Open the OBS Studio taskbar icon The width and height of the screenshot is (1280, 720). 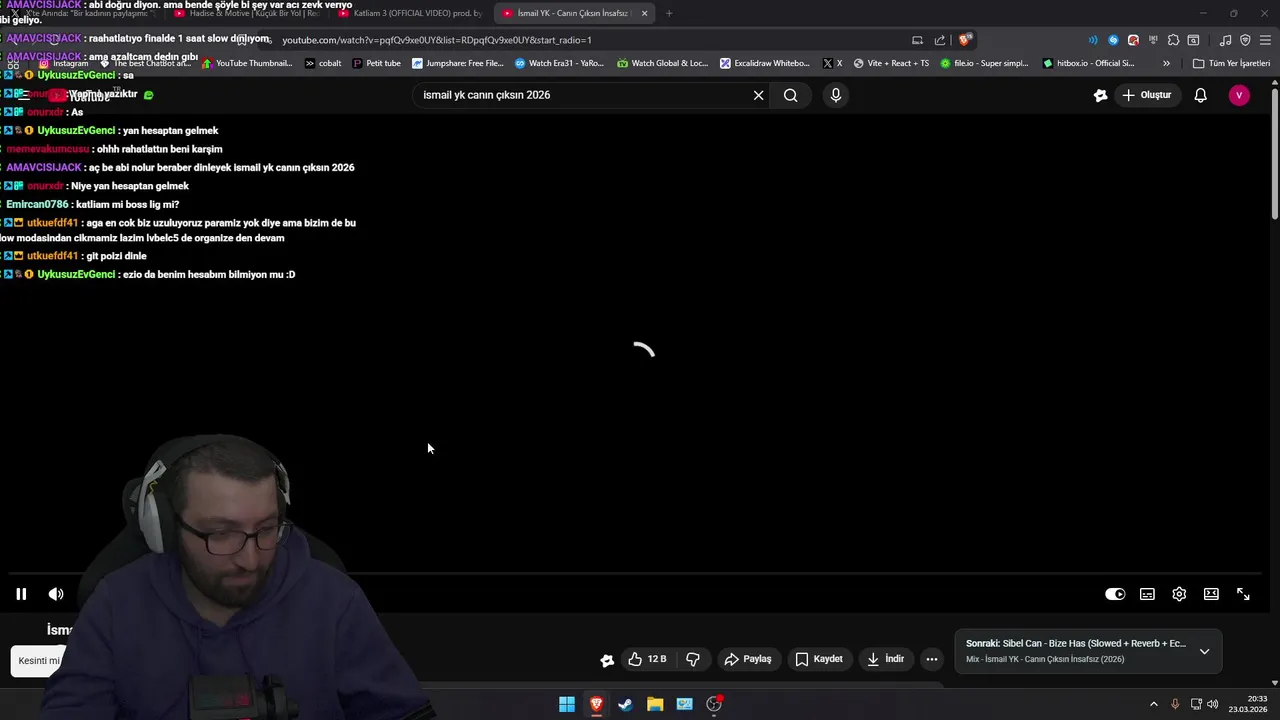(714, 704)
